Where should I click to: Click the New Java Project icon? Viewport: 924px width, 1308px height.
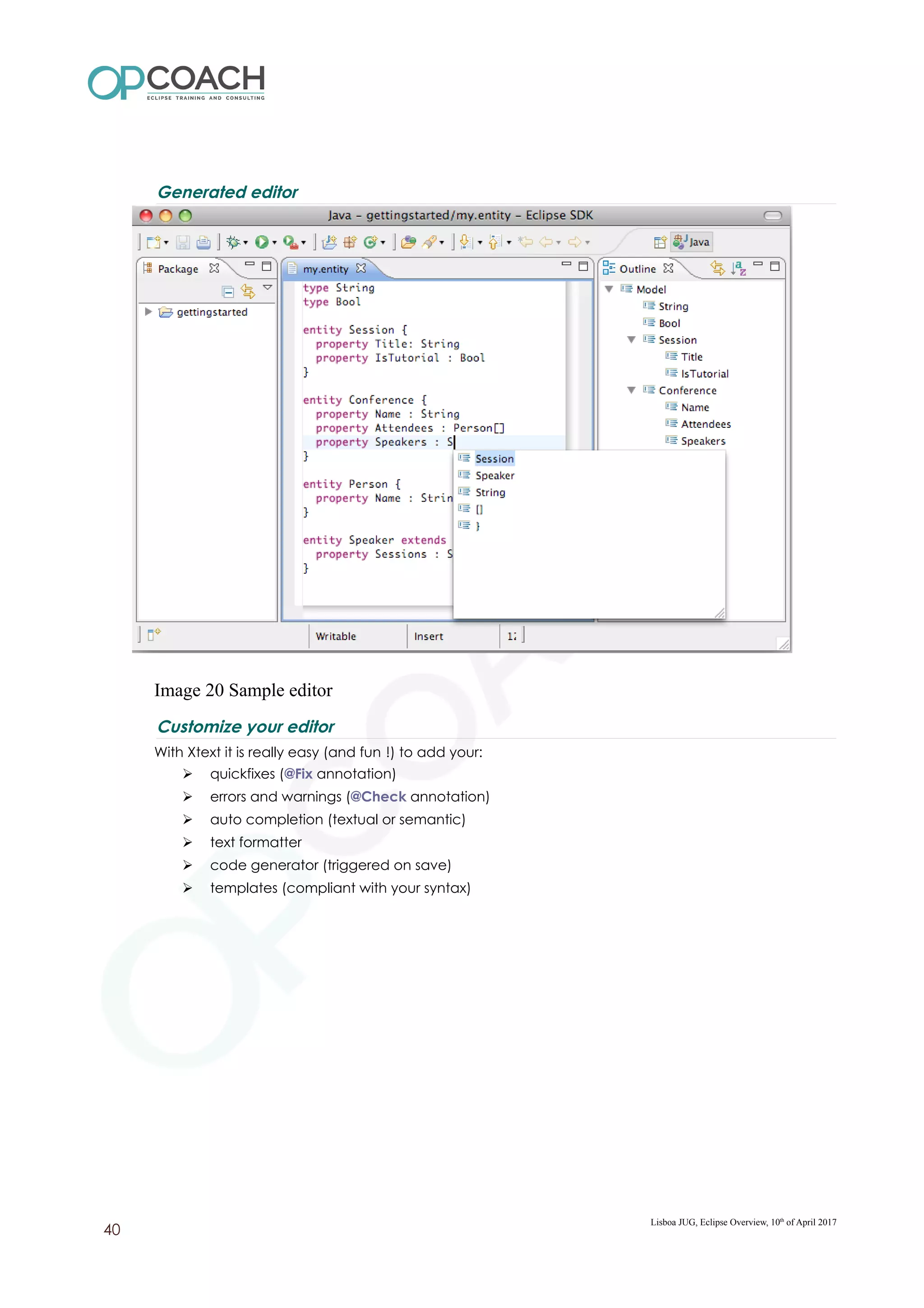point(329,242)
